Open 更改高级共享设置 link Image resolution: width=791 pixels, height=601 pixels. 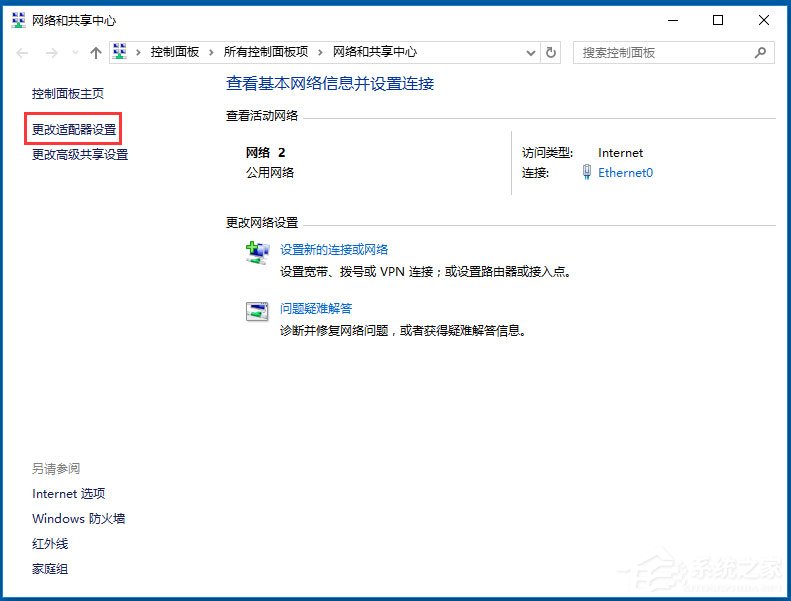(80, 154)
